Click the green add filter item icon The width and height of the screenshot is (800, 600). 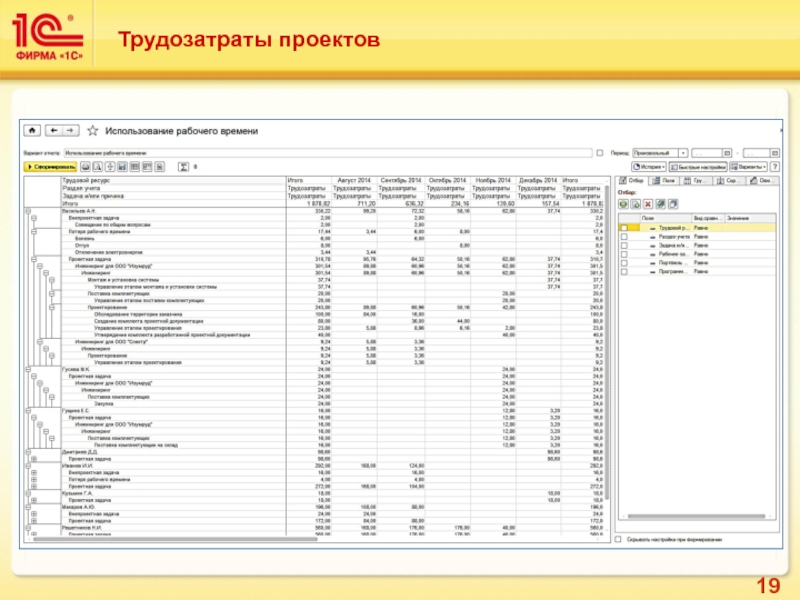click(x=622, y=204)
